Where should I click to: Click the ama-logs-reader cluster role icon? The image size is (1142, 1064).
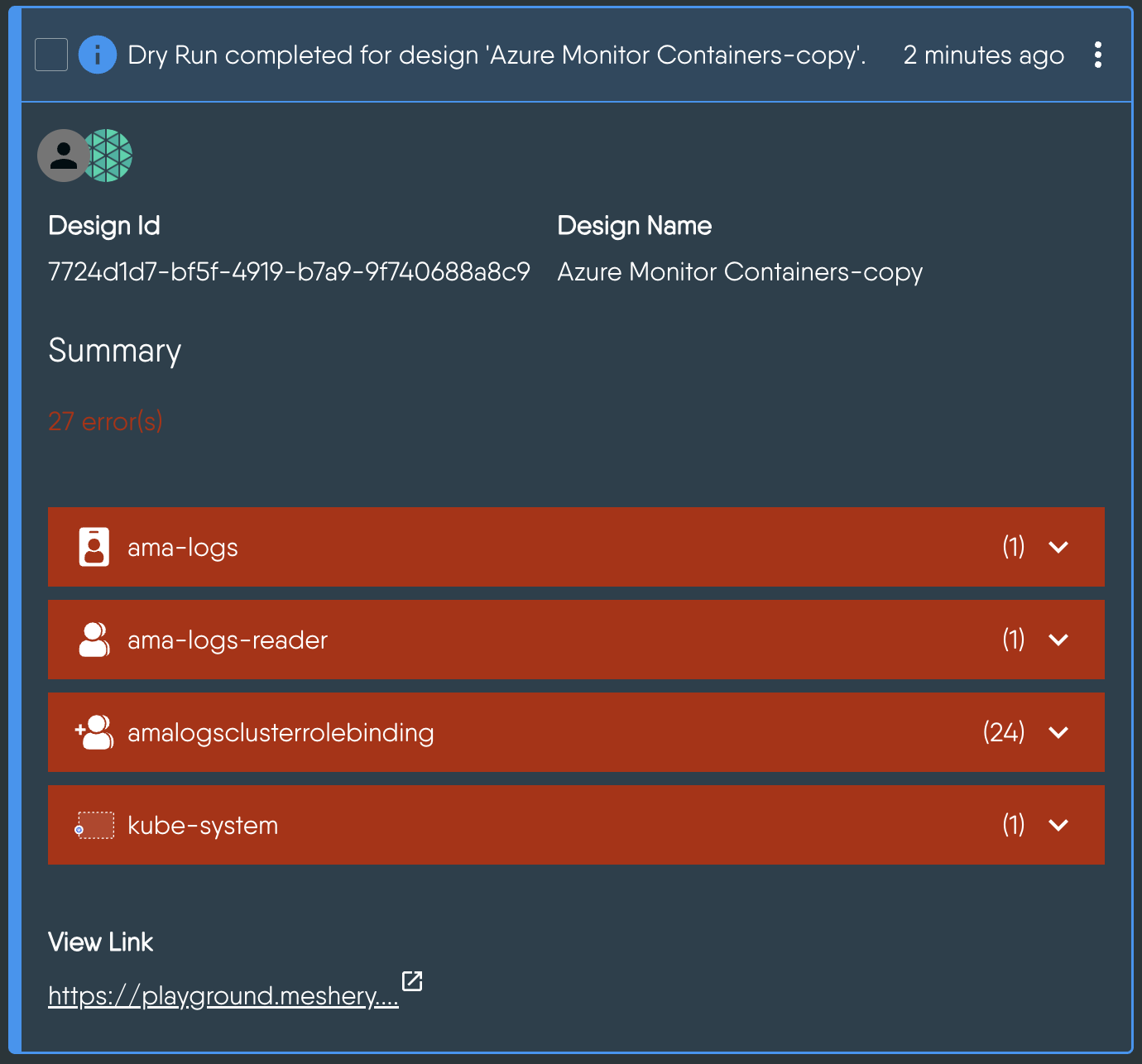[x=94, y=640]
